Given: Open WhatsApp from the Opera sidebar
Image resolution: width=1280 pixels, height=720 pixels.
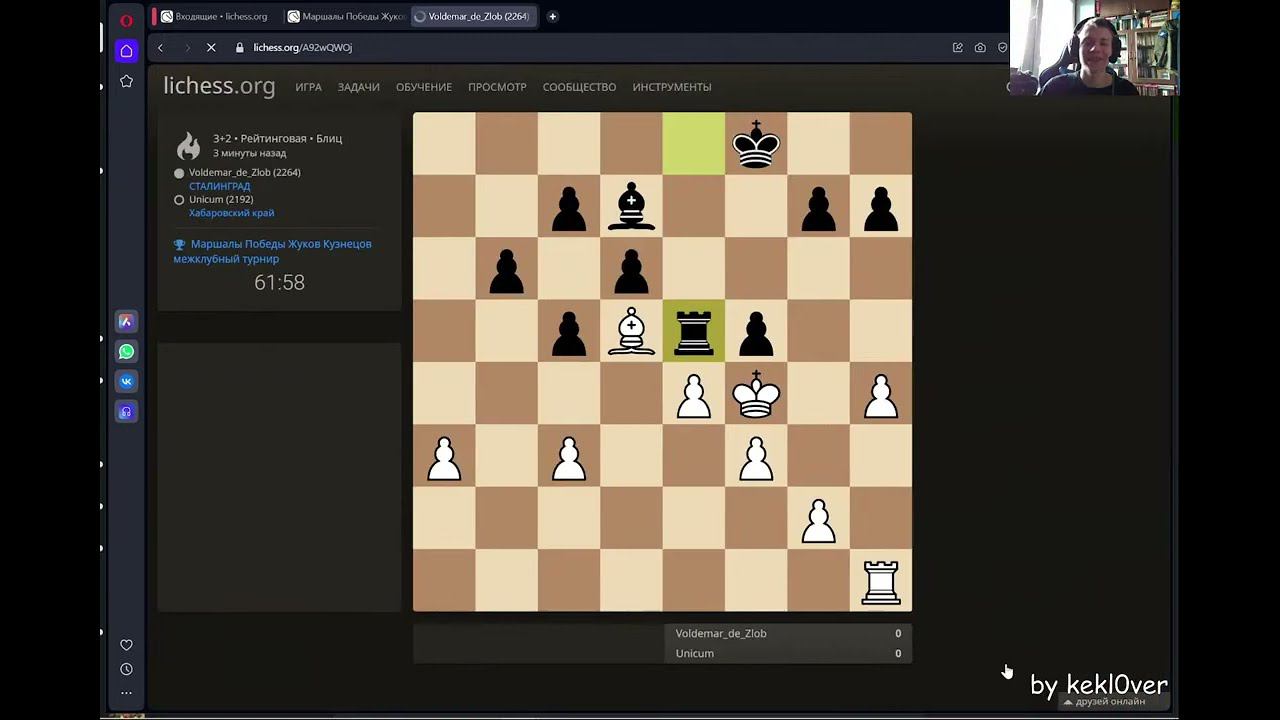Looking at the screenshot, I should pyautogui.click(x=126, y=351).
